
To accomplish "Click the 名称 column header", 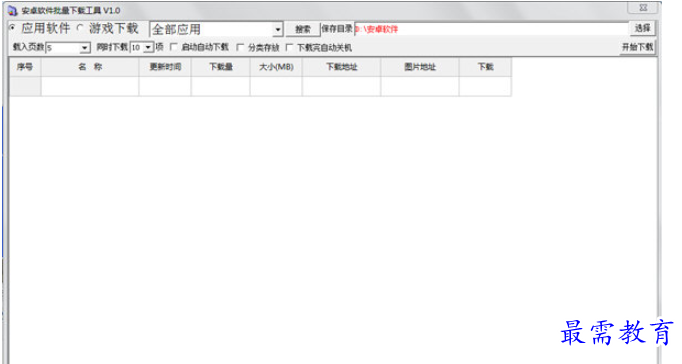I will point(90,67).
